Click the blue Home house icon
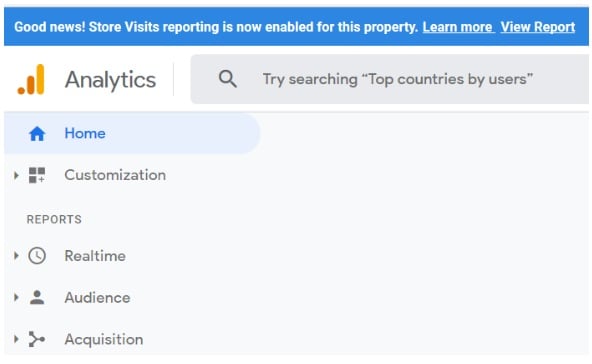Screen dimensions: 592x364 pos(37,134)
